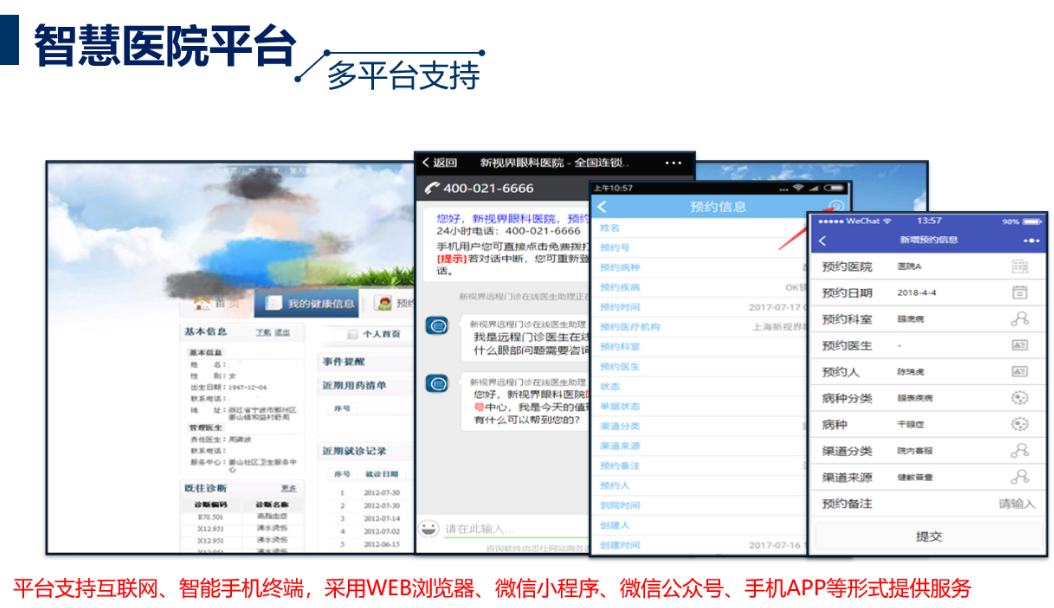This screenshot has height=608, width=1054.
Task: Click 预约医生 row in 预约信息 list
Action: pyautogui.click(x=699, y=367)
